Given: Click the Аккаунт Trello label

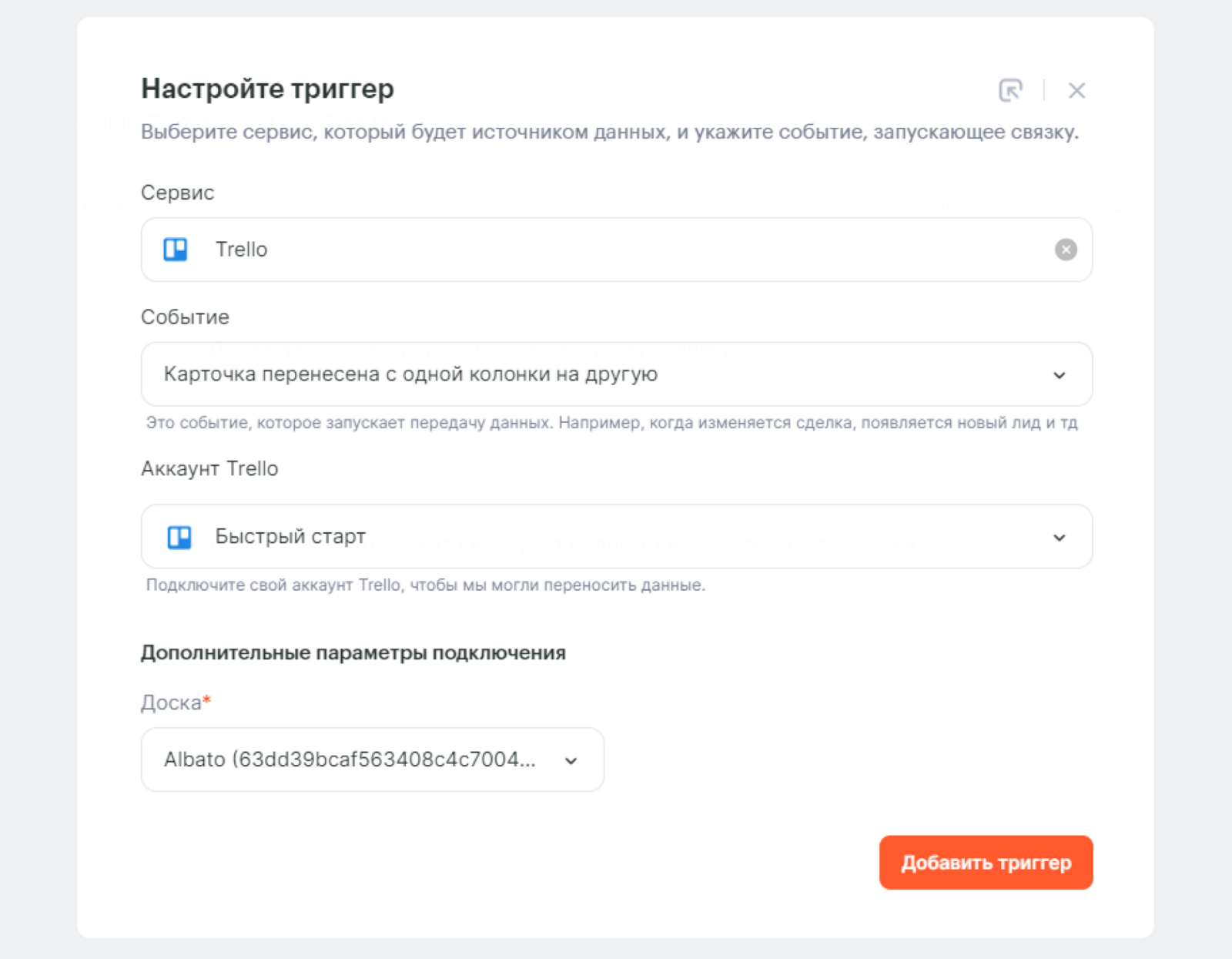Looking at the screenshot, I should click(209, 468).
